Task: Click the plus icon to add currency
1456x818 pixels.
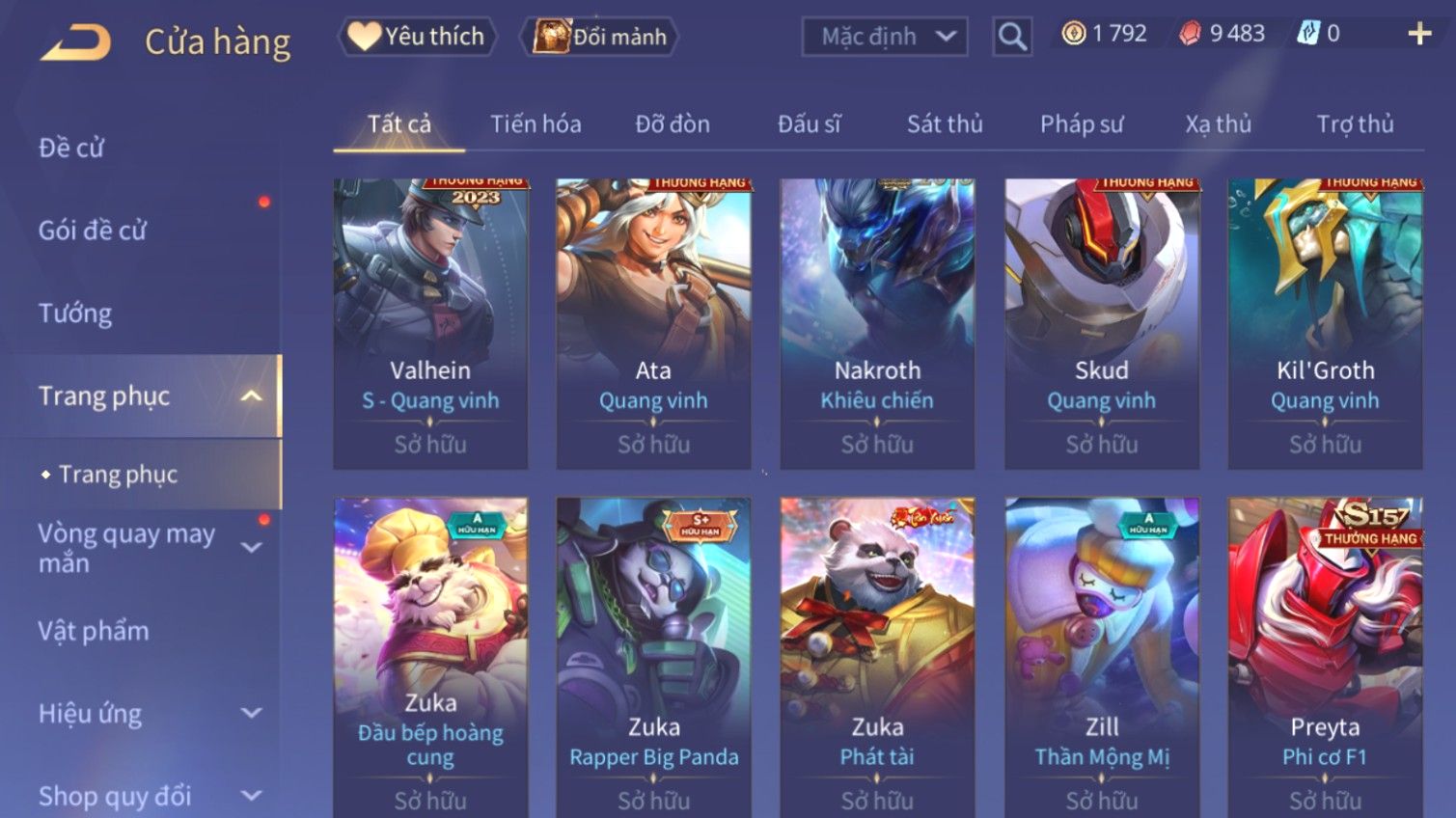Action: (1419, 34)
